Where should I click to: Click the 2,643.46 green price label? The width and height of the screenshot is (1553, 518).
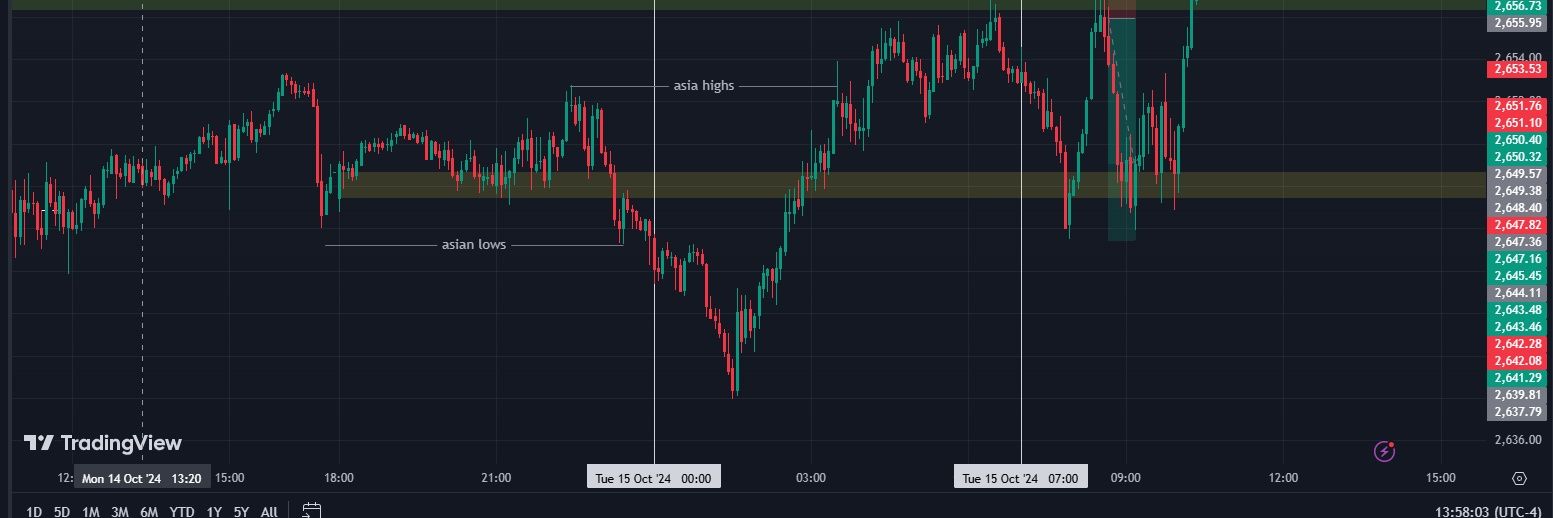pos(1518,326)
